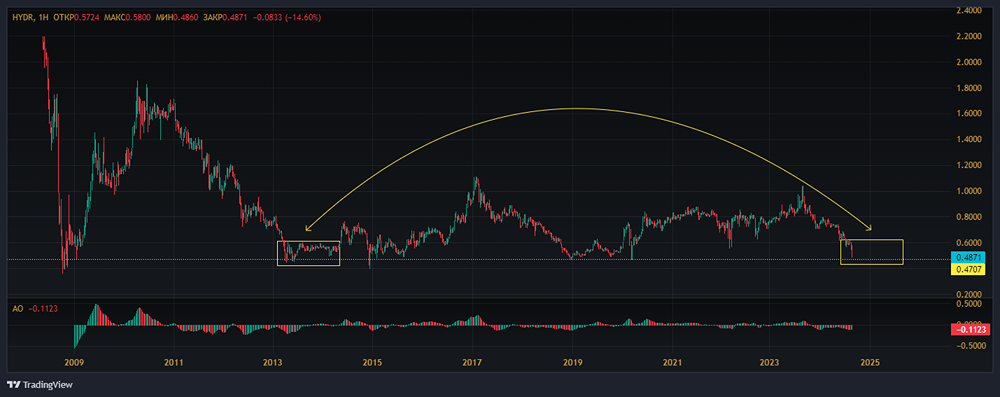This screenshot has width=1000, height=397.
Task: Click the 2017 label on time axis
Action: 472,363
